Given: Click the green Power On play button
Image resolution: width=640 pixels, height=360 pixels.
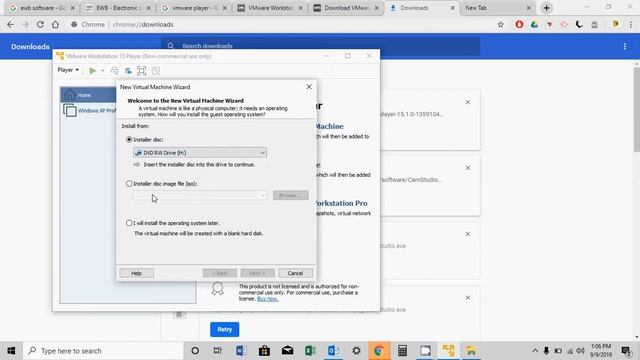Looking at the screenshot, I should pos(93,71).
